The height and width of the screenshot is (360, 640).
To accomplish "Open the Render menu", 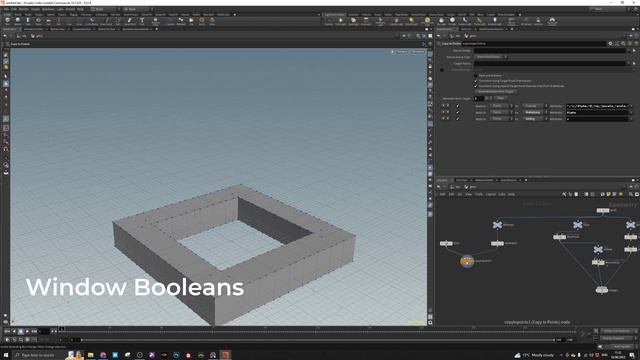I will [24, 9].
